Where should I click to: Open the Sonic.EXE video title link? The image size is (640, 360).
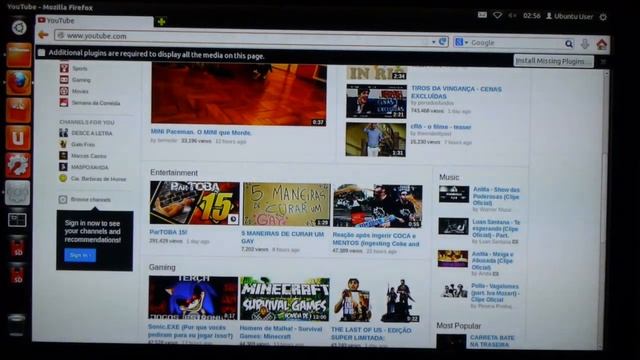190,331
